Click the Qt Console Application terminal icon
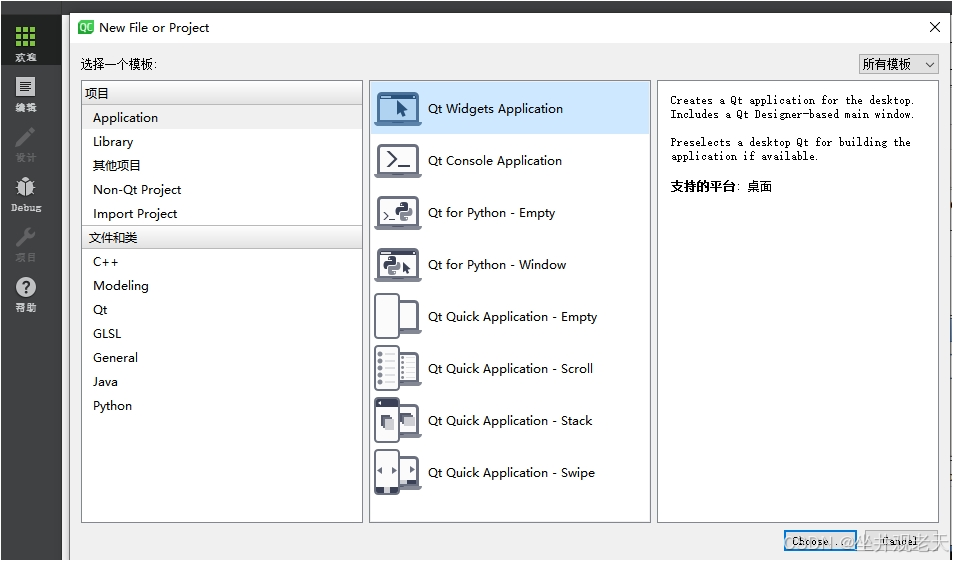 pos(398,160)
